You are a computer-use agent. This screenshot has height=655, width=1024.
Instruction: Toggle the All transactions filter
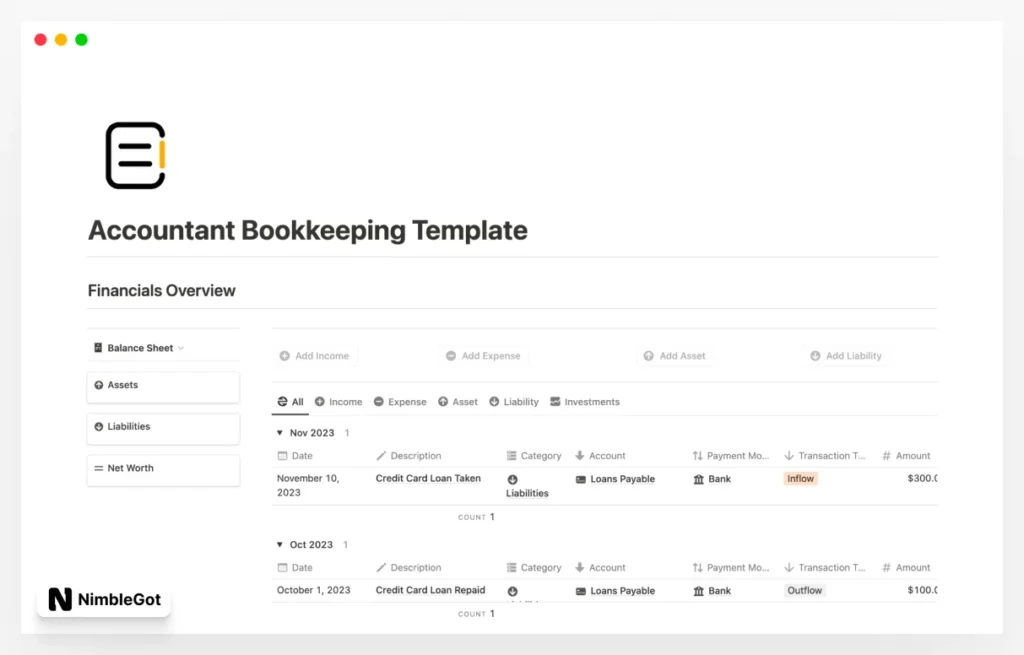click(x=290, y=401)
